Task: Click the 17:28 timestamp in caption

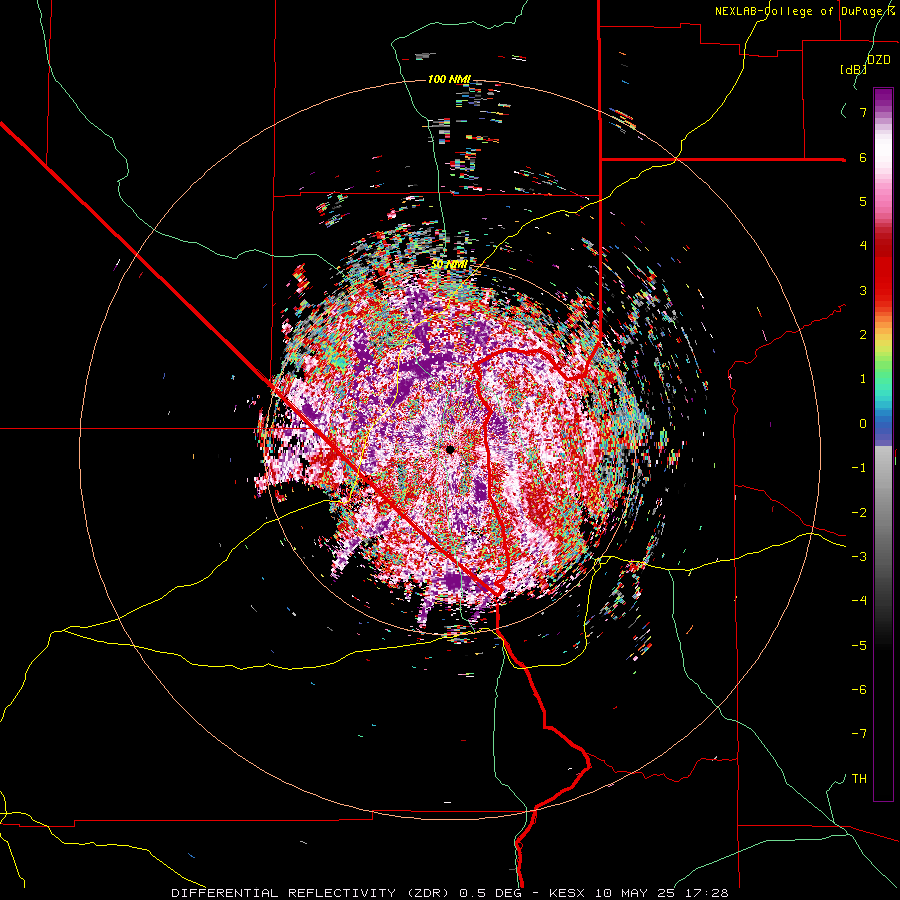Action: 709,893
